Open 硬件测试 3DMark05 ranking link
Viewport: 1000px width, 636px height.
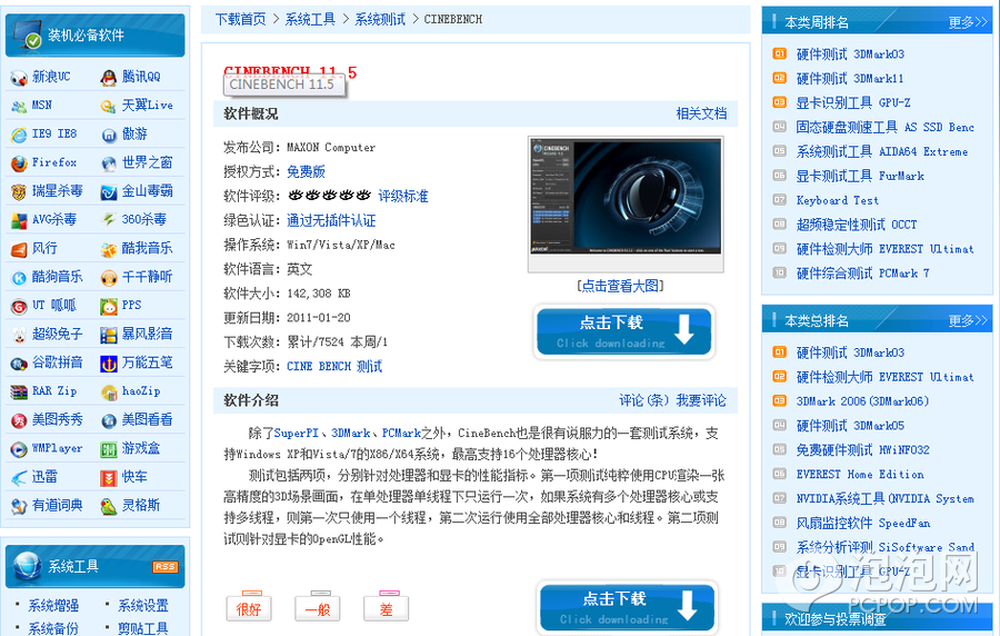[850, 425]
